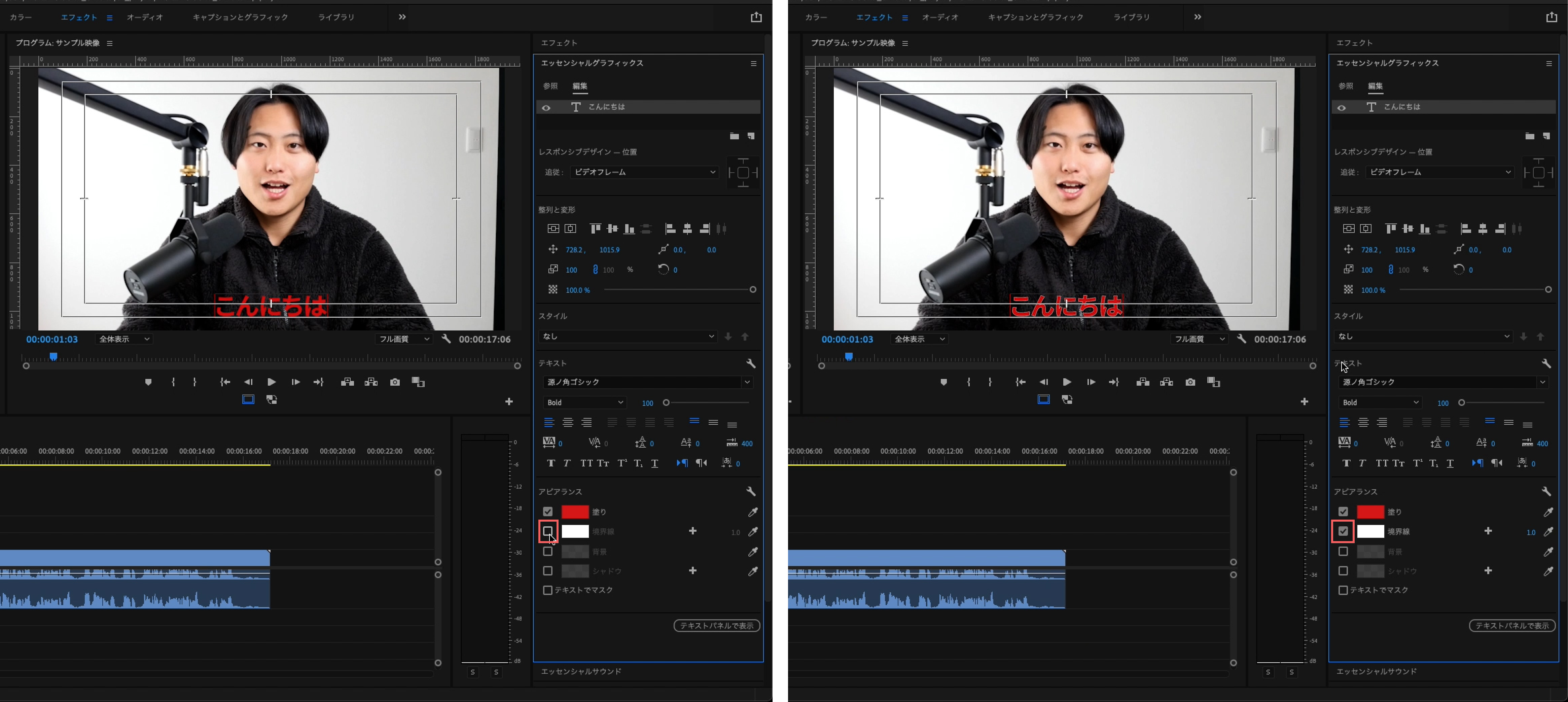The image size is (1568, 702).
Task: Click Export Frame camera icon, left monitor
Action: pyautogui.click(x=395, y=382)
